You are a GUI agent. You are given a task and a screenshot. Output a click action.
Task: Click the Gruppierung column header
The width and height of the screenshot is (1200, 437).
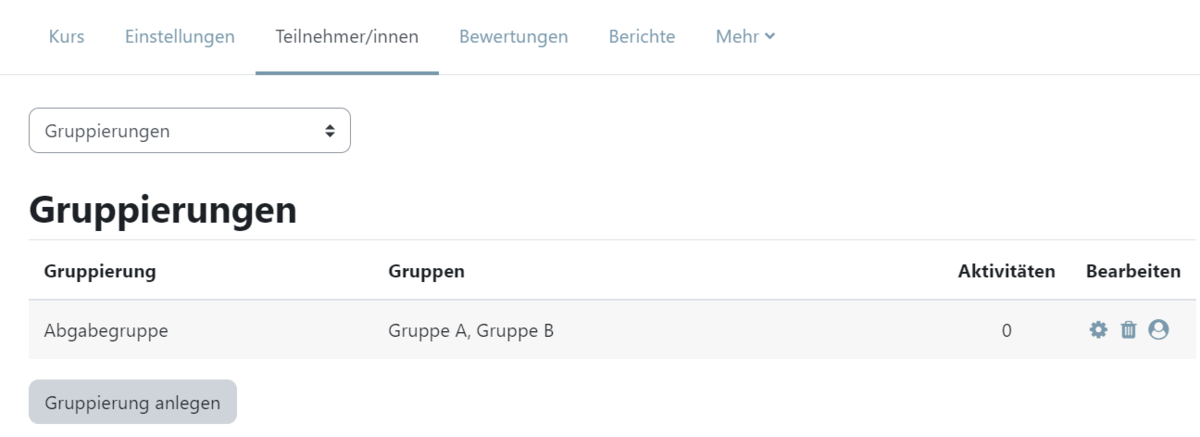point(100,271)
